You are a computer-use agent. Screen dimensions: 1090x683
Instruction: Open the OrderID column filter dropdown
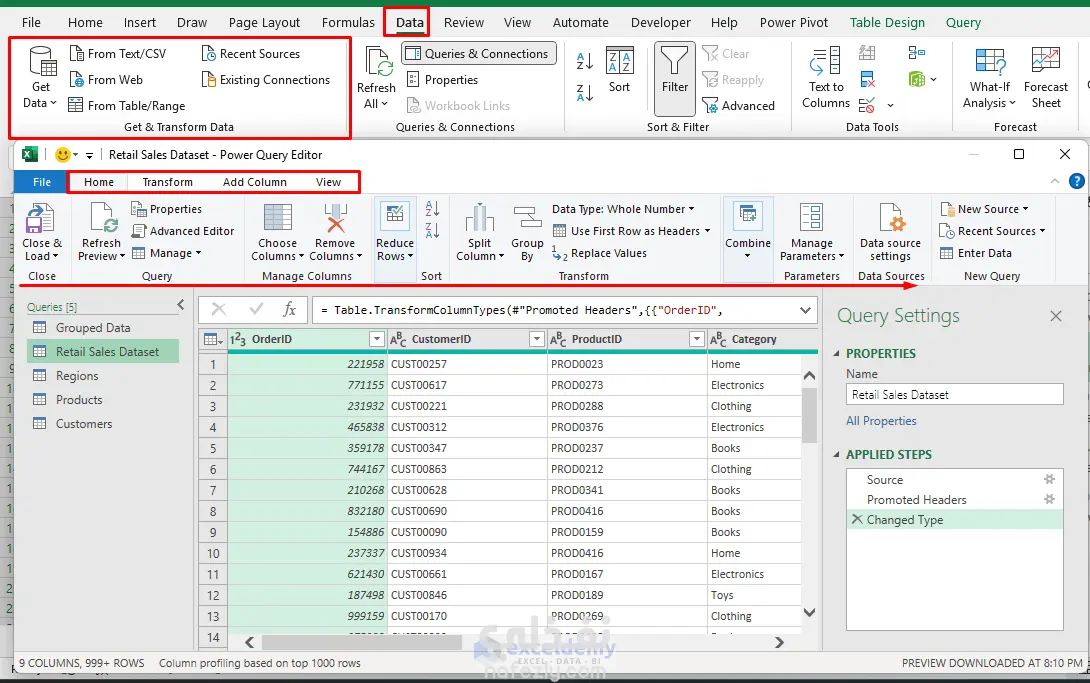click(x=377, y=340)
